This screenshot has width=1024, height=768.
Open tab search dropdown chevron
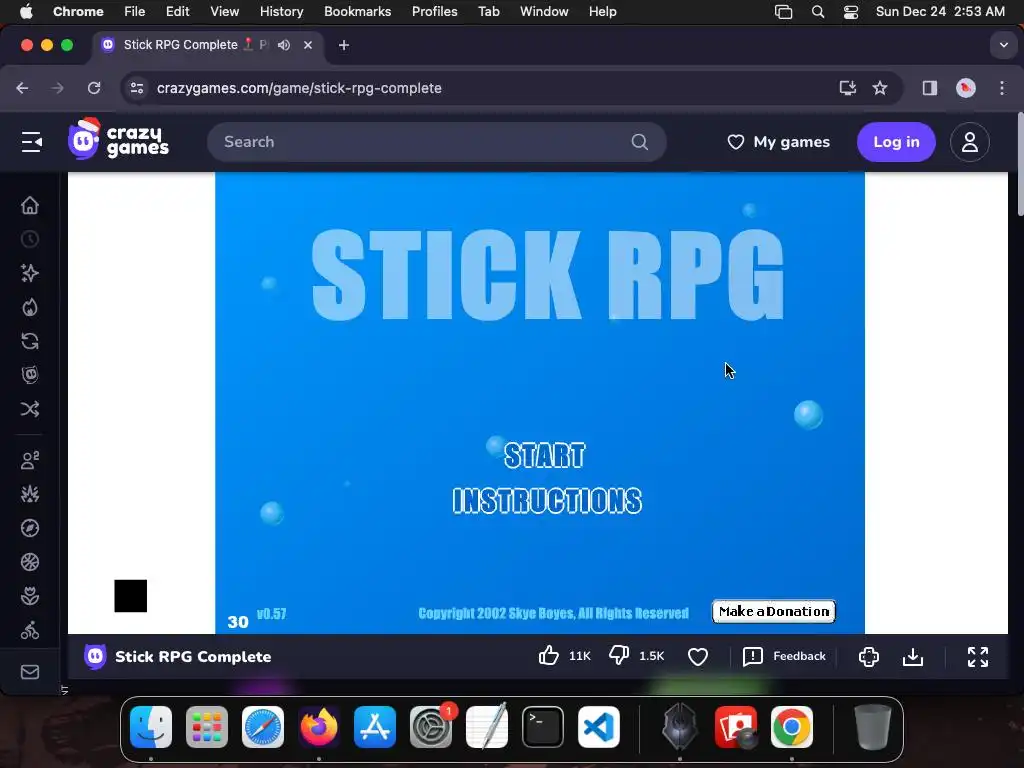[x=1004, y=45]
